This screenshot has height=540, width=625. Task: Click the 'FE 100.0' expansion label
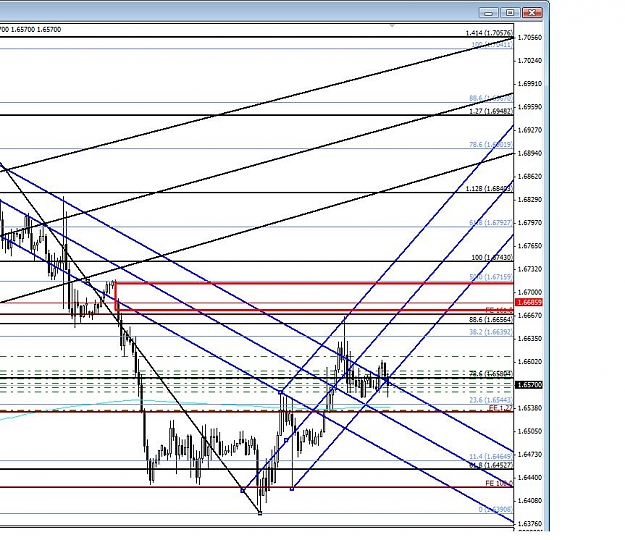(499, 483)
